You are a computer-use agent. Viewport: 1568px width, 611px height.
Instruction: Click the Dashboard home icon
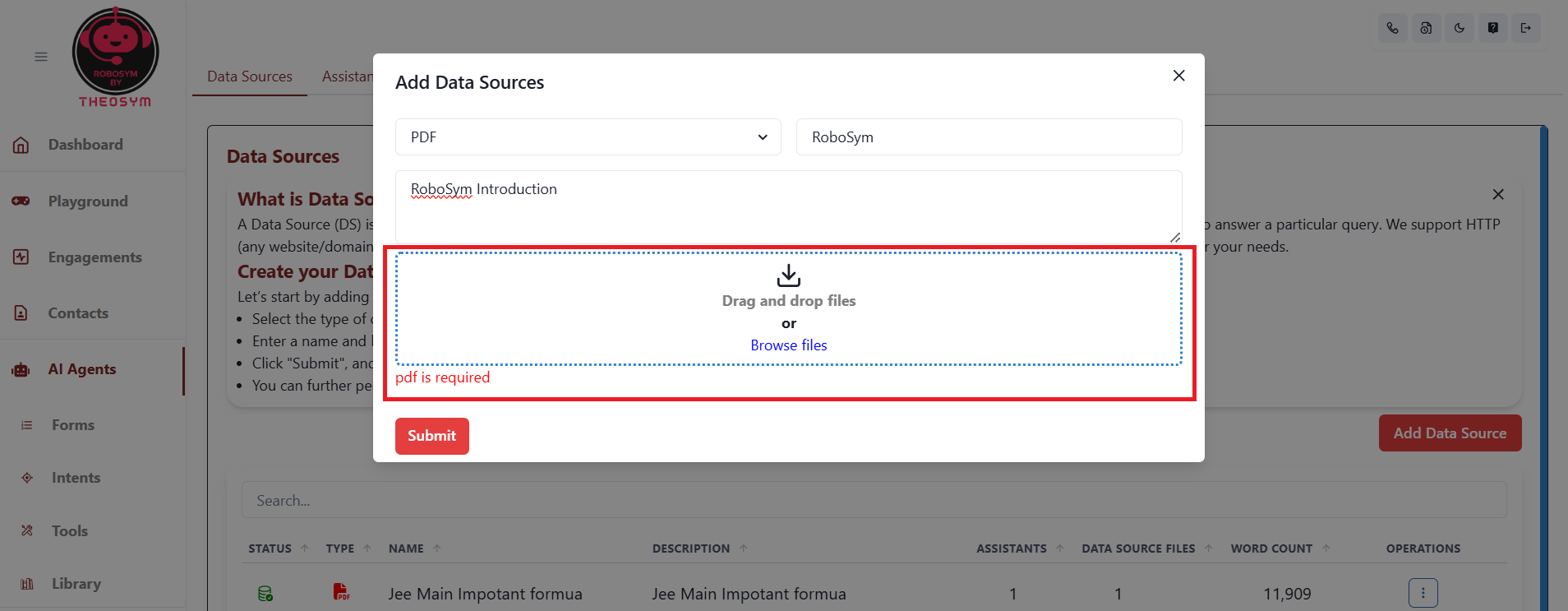[21, 145]
